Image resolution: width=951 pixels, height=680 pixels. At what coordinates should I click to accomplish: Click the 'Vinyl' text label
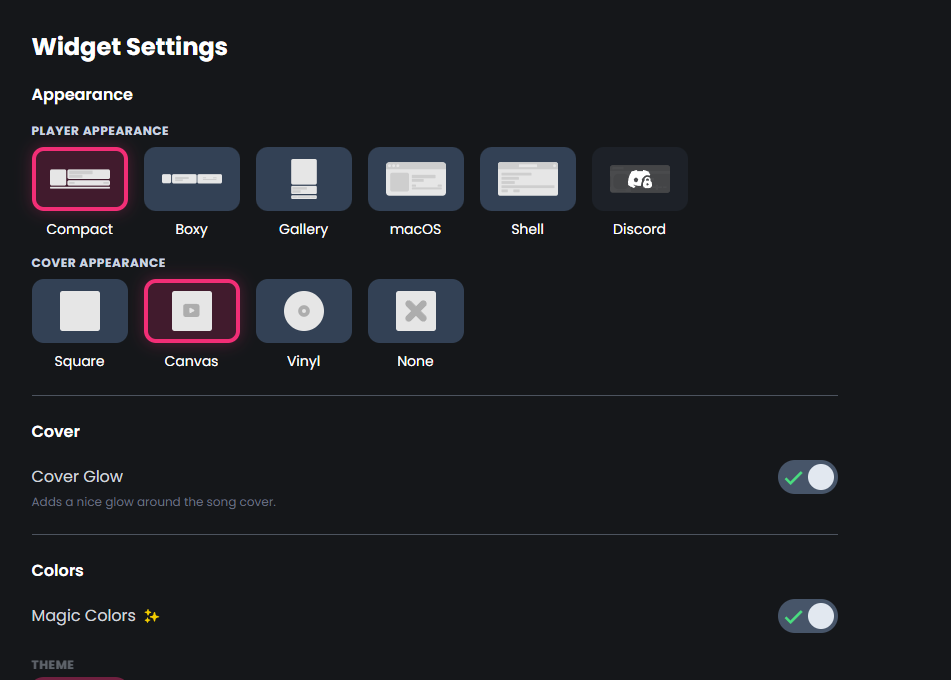coord(304,361)
